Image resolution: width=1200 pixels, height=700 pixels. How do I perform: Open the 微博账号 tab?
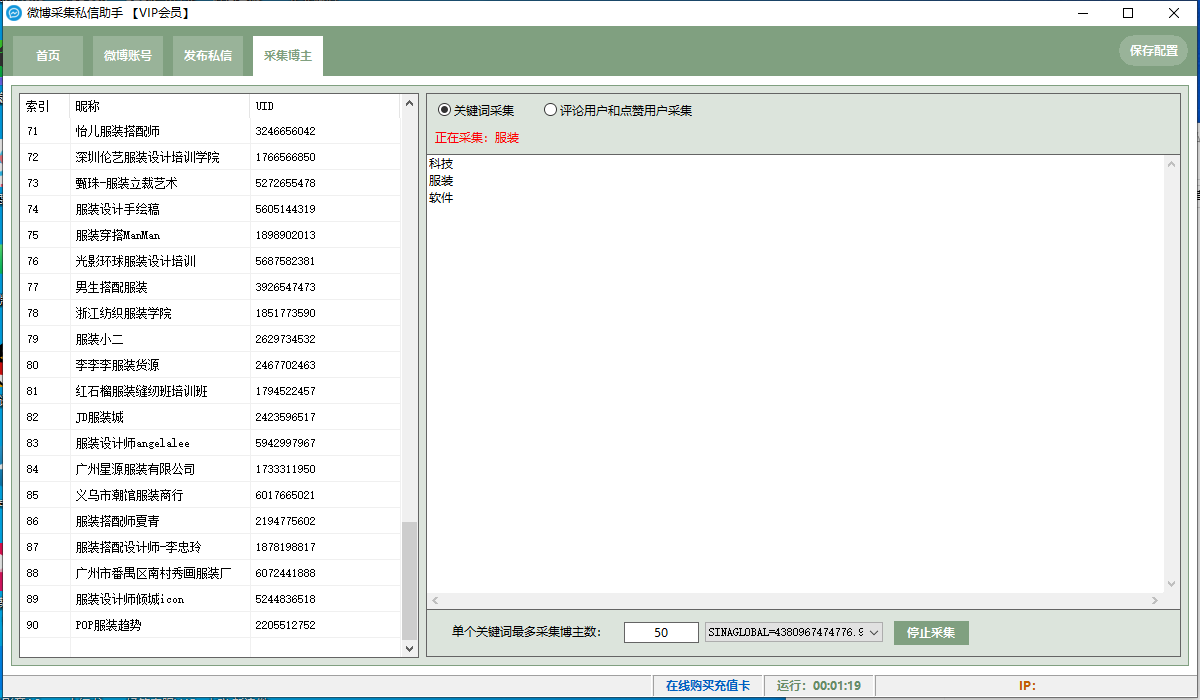click(128, 56)
